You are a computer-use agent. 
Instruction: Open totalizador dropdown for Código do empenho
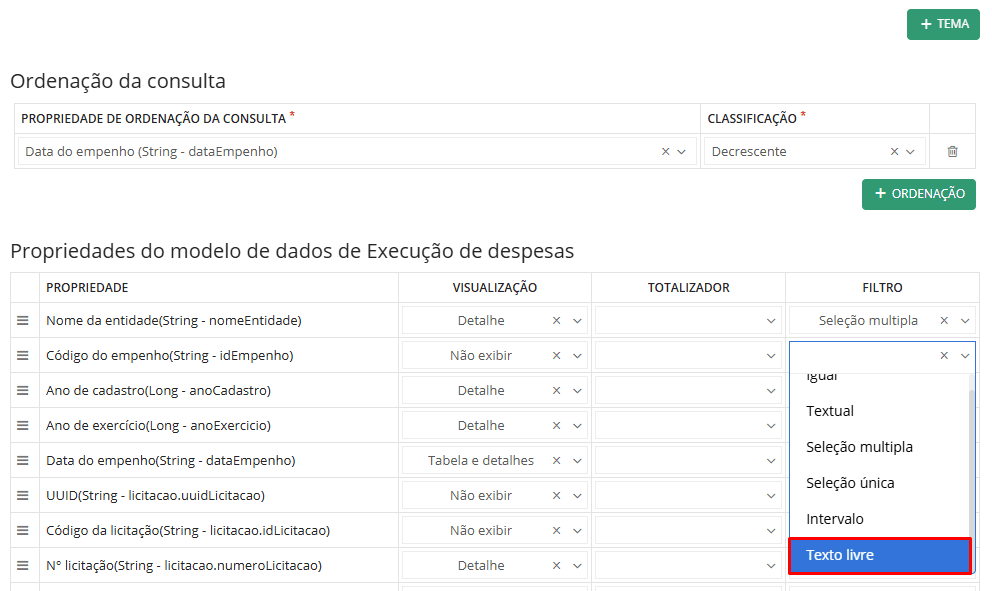[x=771, y=356]
